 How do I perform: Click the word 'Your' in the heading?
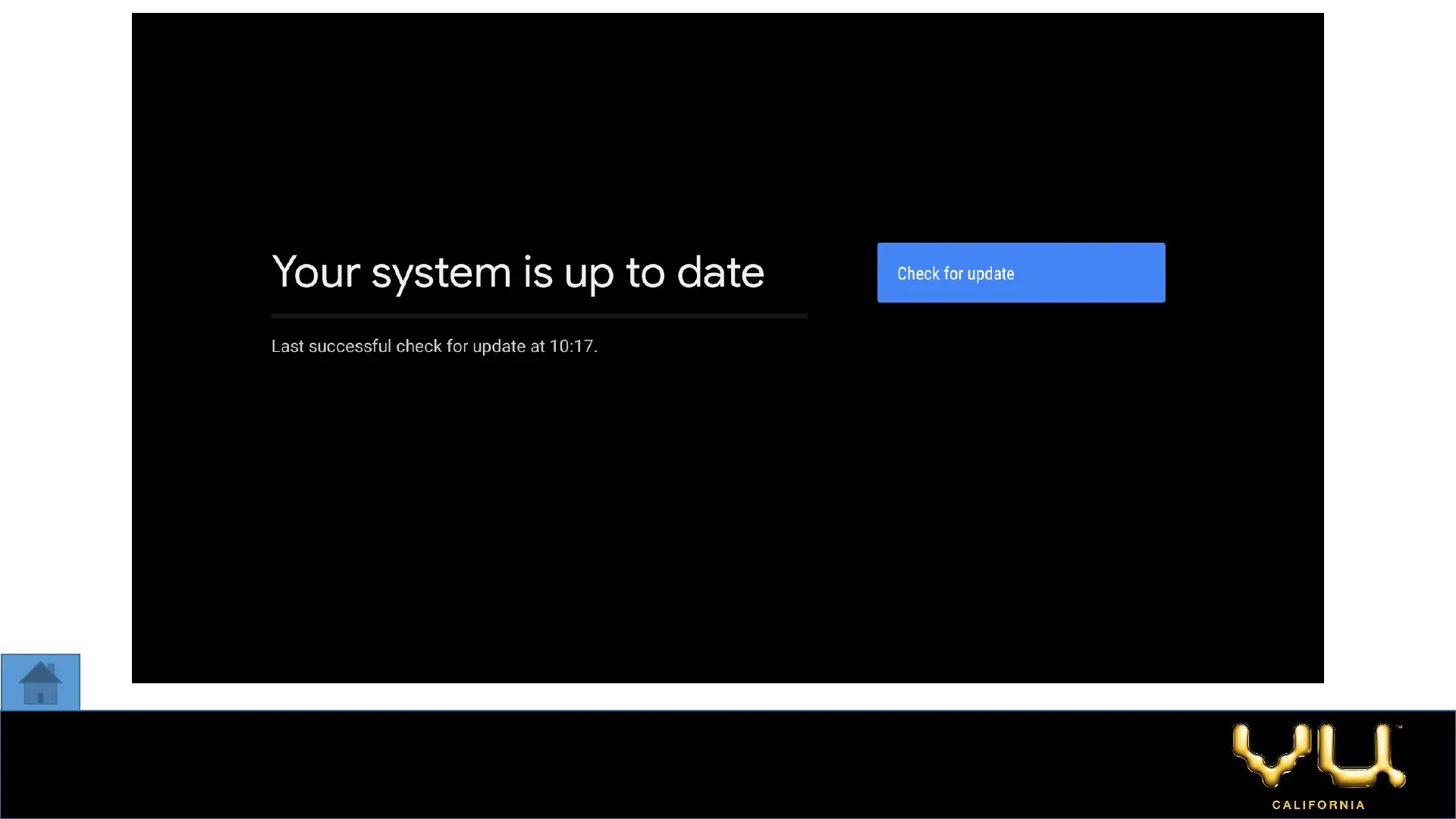pos(315,272)
